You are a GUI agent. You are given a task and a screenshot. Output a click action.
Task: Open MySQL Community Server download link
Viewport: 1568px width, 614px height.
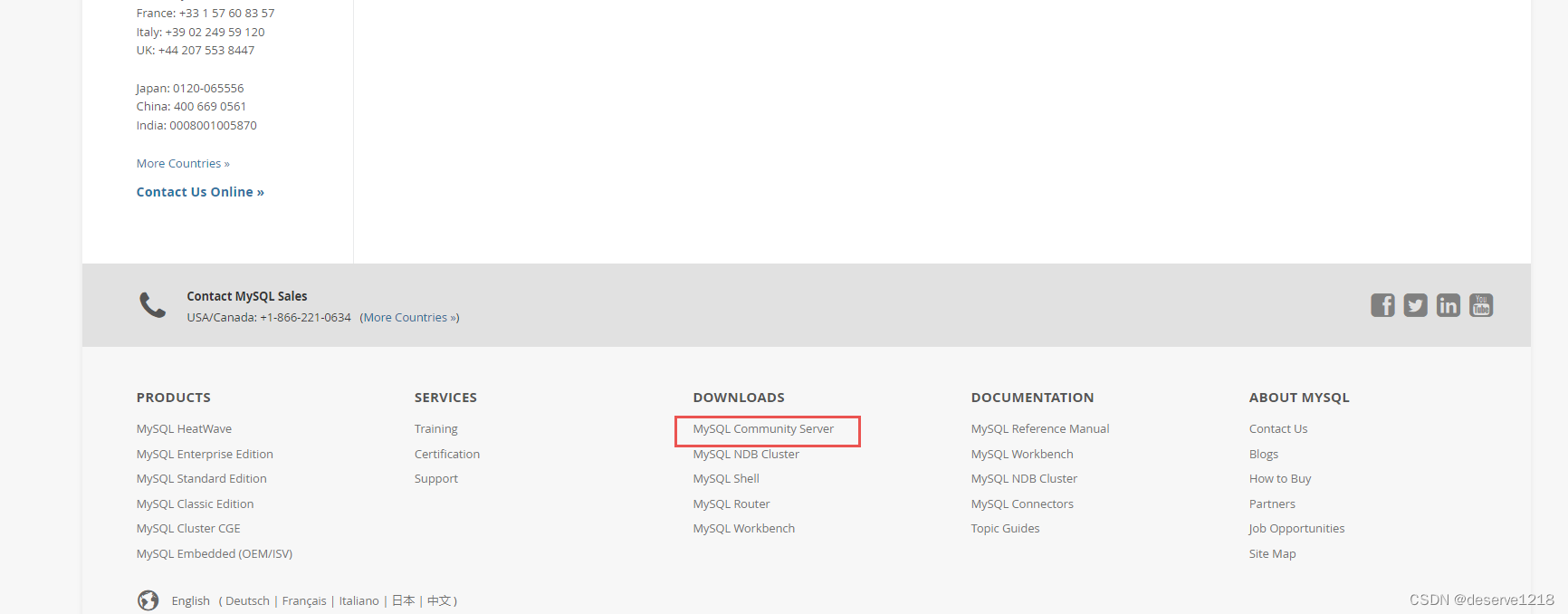tap(763, 429)
